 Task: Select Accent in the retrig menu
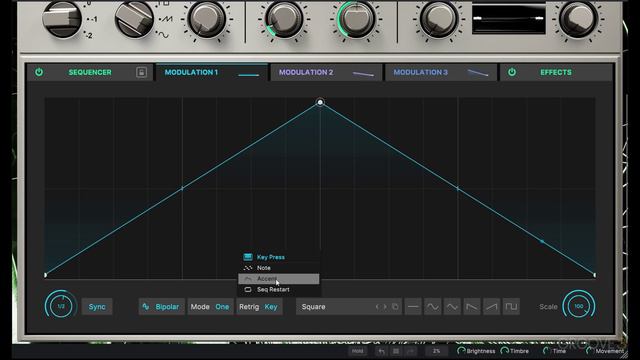tap(279, 279)
